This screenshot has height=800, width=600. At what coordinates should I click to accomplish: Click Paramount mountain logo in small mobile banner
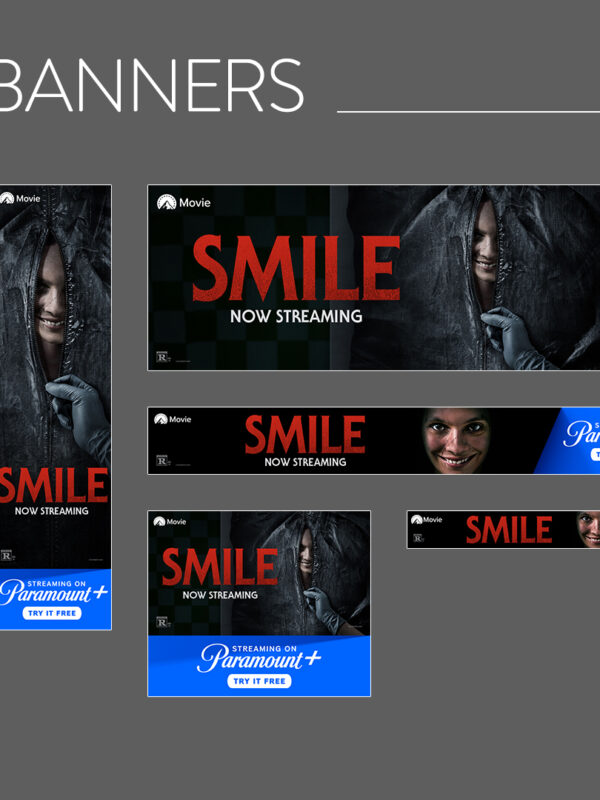(416, 519)
